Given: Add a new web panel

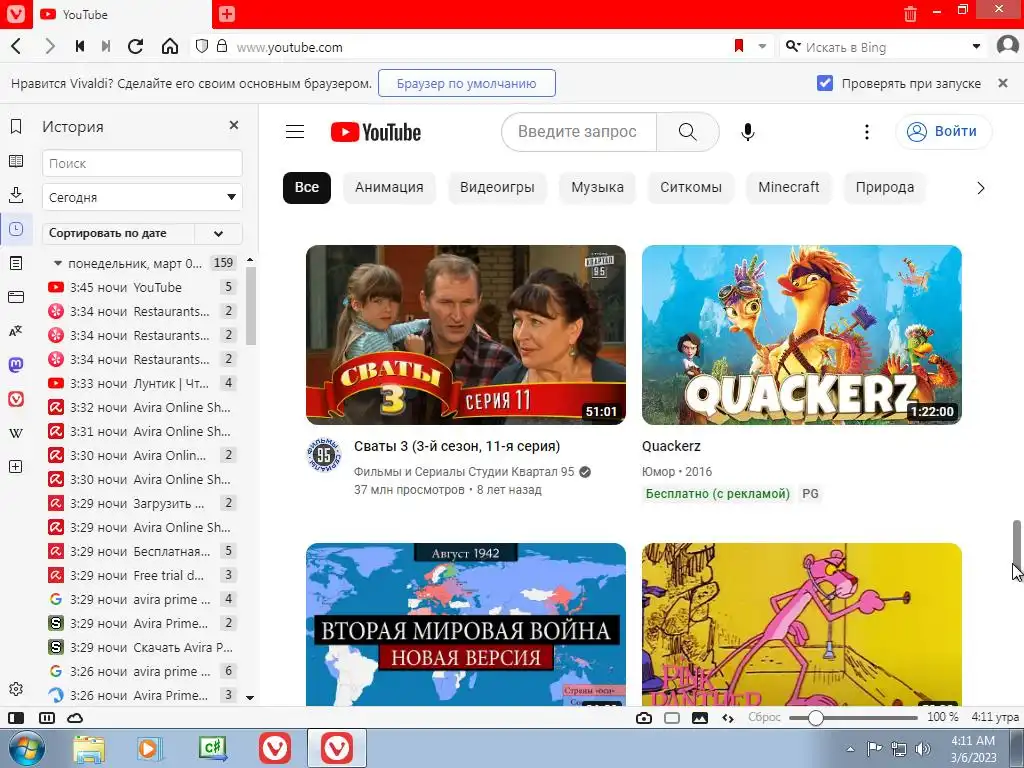Looking at the screenshot, I should (x=16, y=467).
